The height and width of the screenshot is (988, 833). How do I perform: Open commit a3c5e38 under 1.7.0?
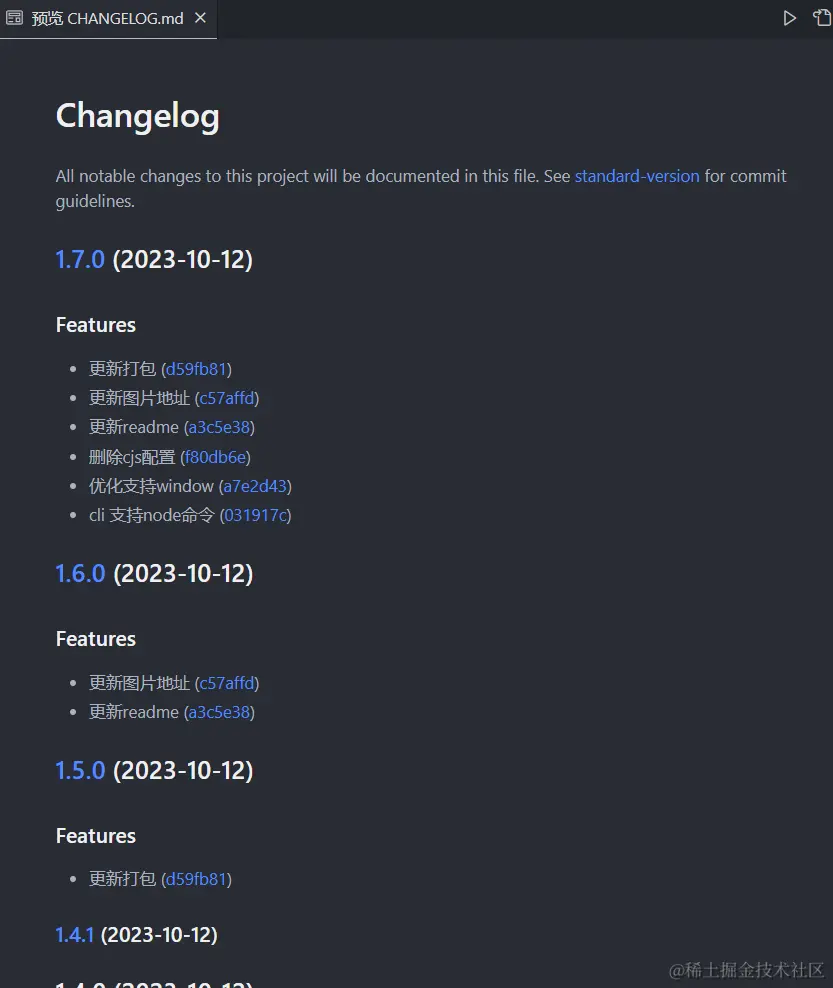coord(220,427)
